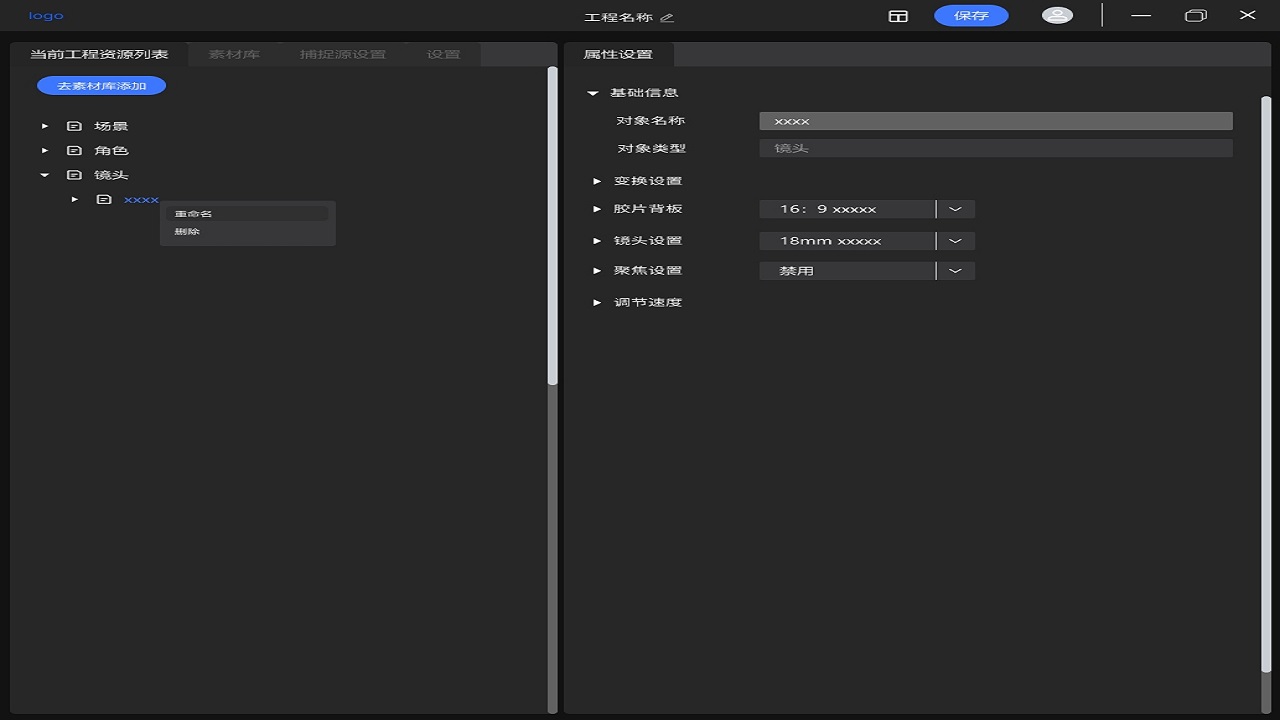Expand the 场景 tree node
The width and height of the screenshot is (1280, 720).
(x=45, y=126)
